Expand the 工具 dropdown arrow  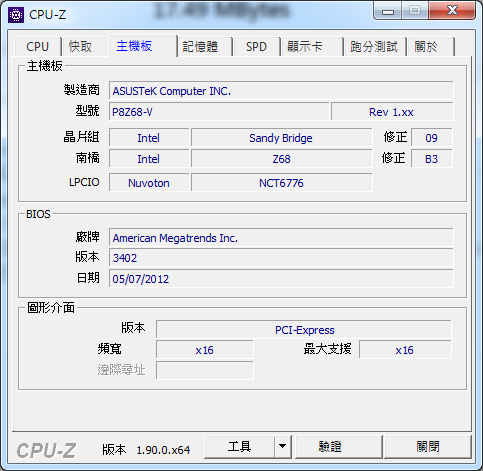tap(283, 446)
